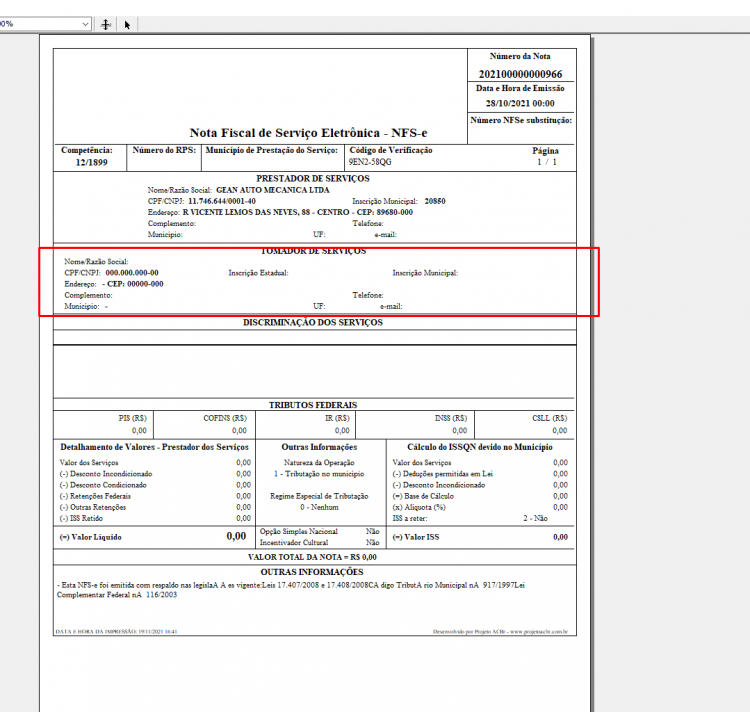
Task: Click the DISCRIMINAÇÃO DOS SERVIÇOS heading
Action: (x=313, y=323)
